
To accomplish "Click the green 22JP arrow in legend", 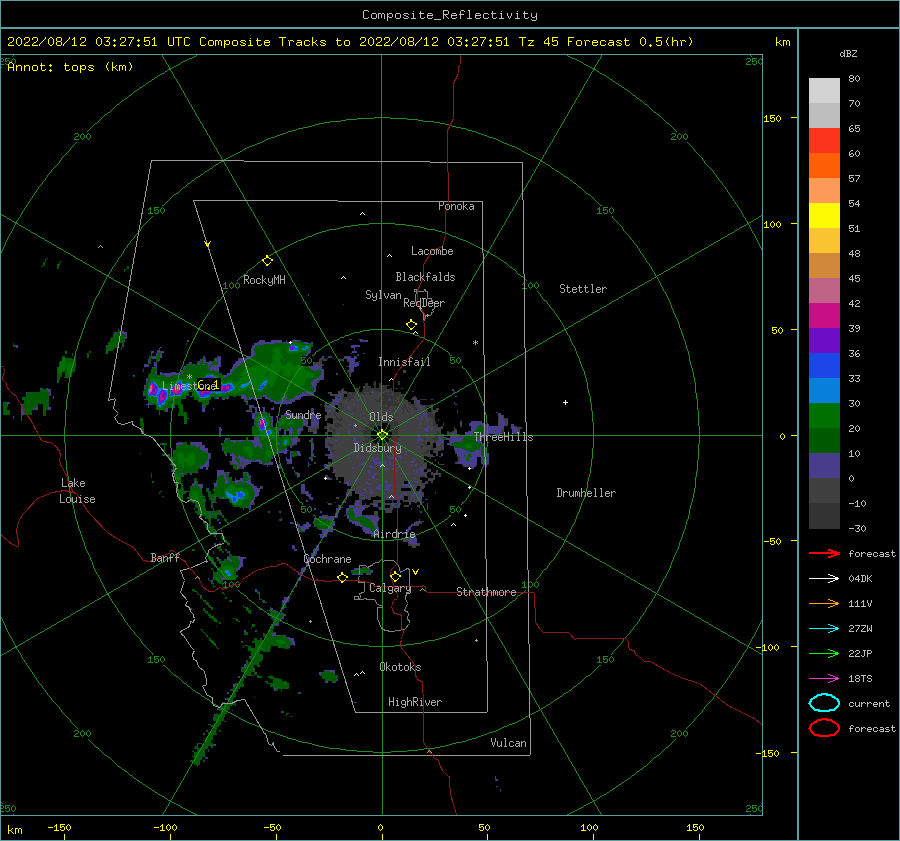I will [x=824, y=653].
